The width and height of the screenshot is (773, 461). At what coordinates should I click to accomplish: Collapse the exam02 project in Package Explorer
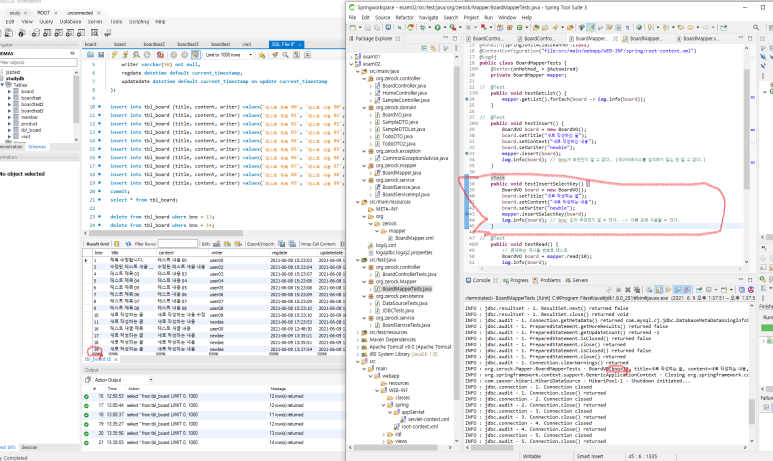pos(352,64)
